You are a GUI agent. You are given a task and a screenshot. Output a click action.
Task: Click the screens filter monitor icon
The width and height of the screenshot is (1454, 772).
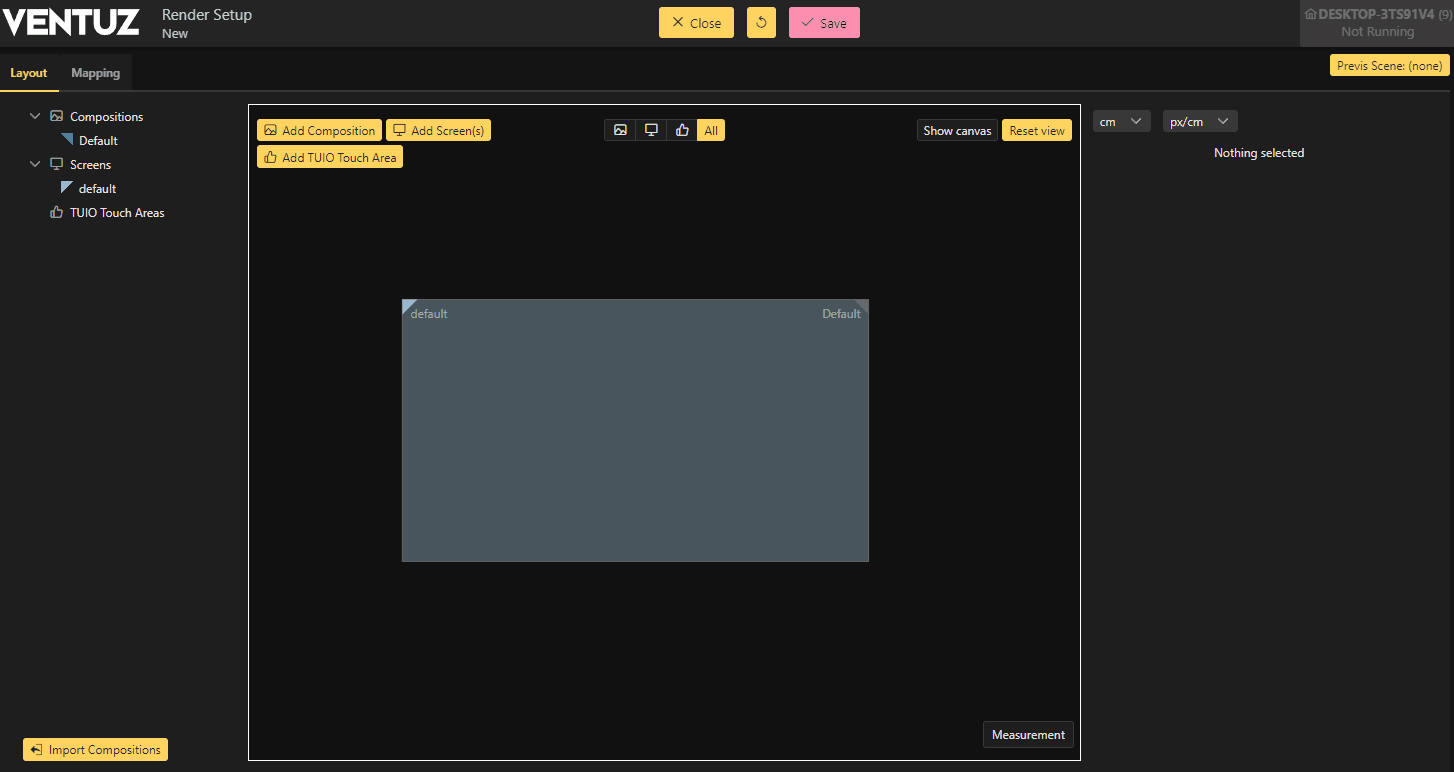(x=651, y=130)
